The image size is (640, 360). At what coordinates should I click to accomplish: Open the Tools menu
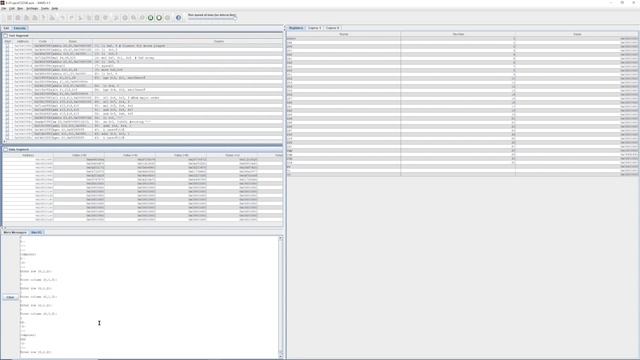[x=45, y=8]
